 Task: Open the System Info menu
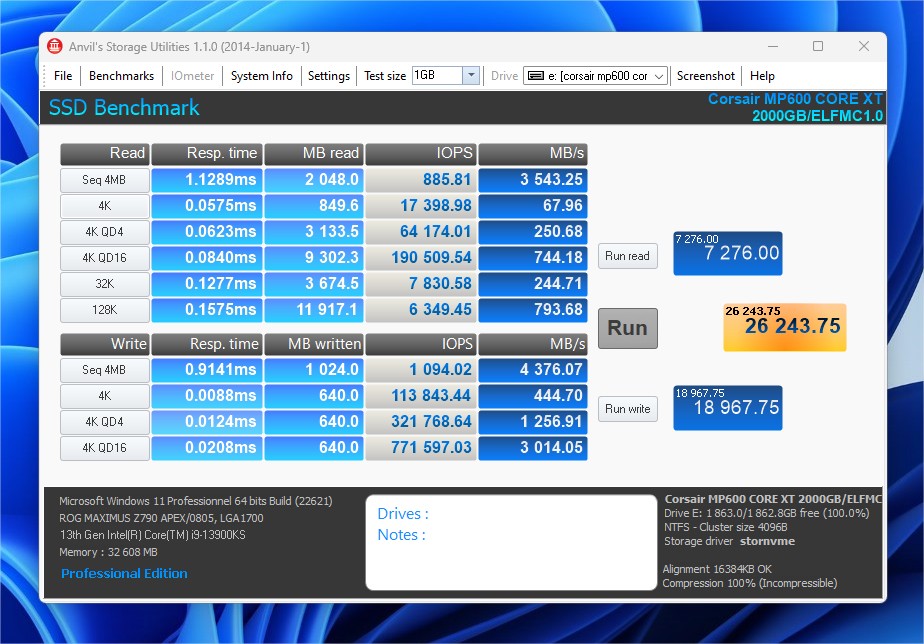(262, 75)
